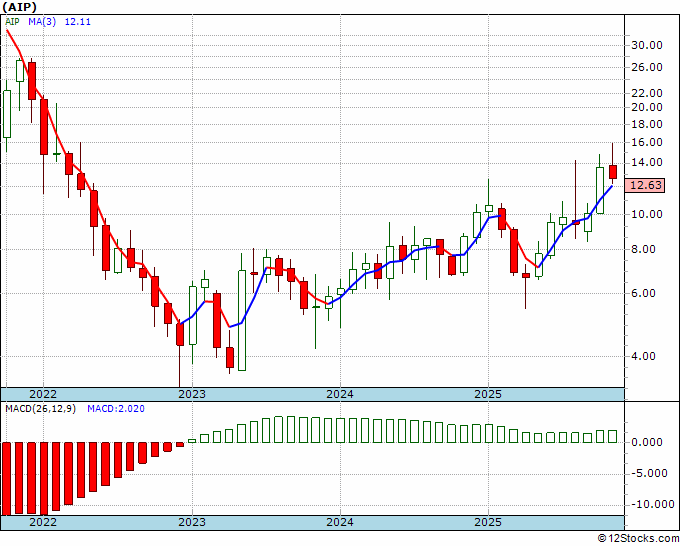Select the current price tag 12.63
This screenshot has width=680, height=546.
pos(645,186)
